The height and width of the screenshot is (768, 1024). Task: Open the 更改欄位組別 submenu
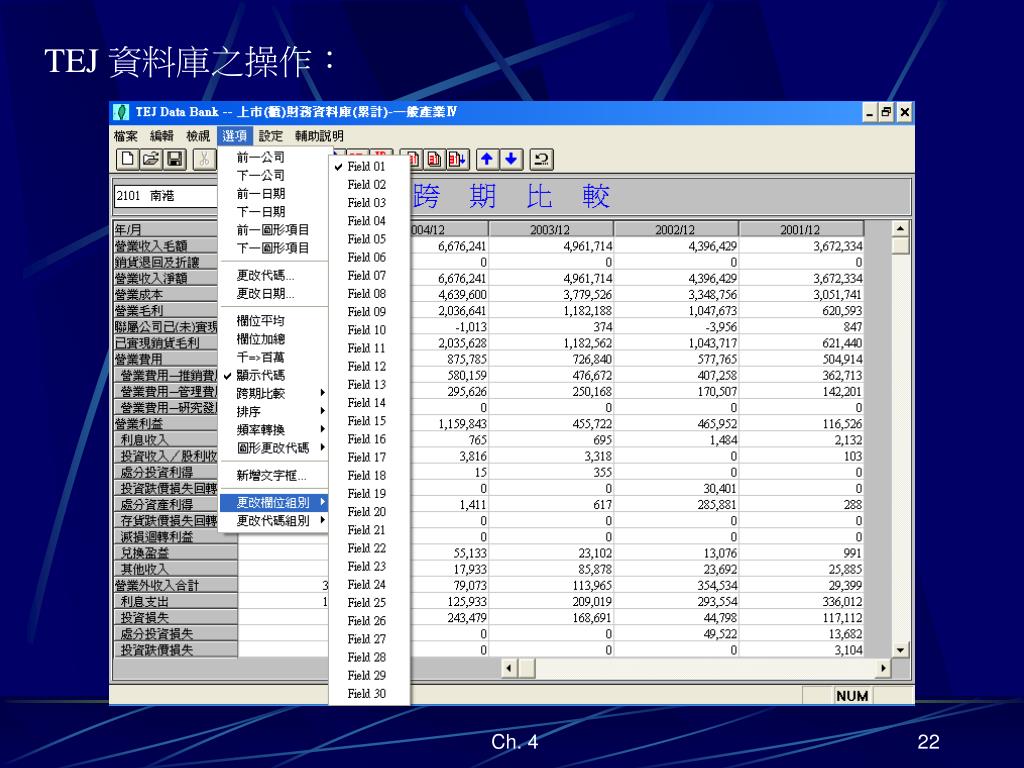273,502
